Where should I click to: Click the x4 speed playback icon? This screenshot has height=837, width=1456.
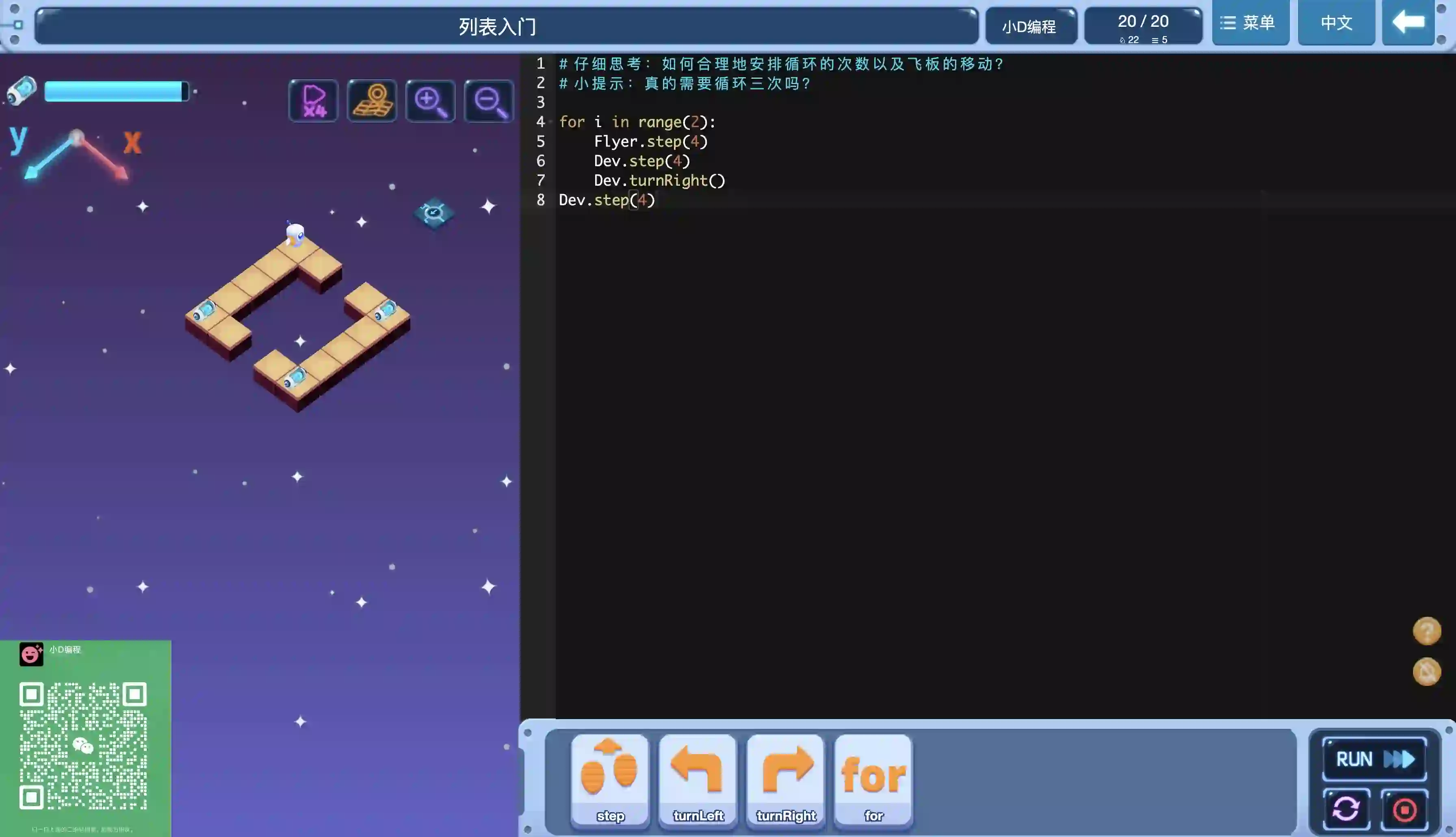(x=313, y=101)
